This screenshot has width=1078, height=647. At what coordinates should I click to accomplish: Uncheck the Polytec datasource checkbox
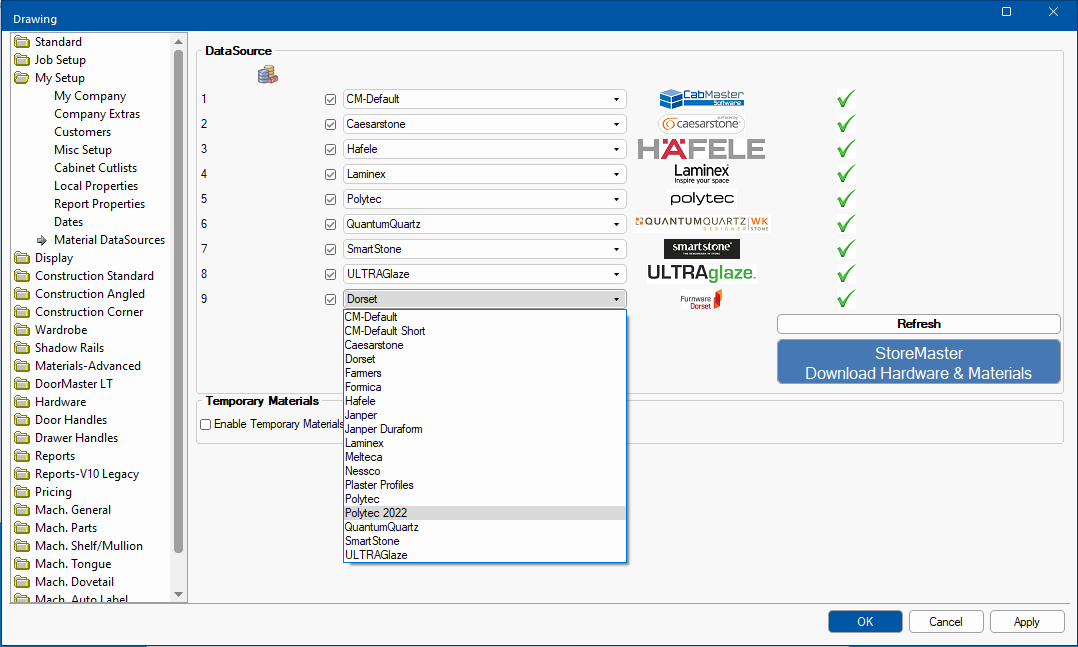(331, 199)
